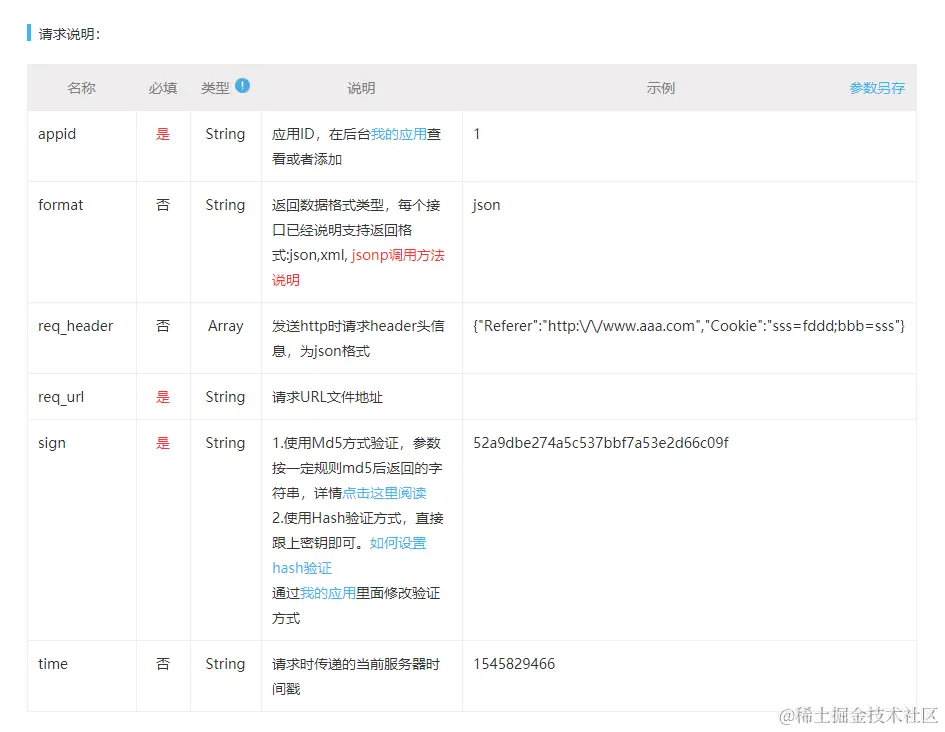This screenshot has width=945, height=732.
Task: Click the 名称 column header
Action: [x=81, y=88]
